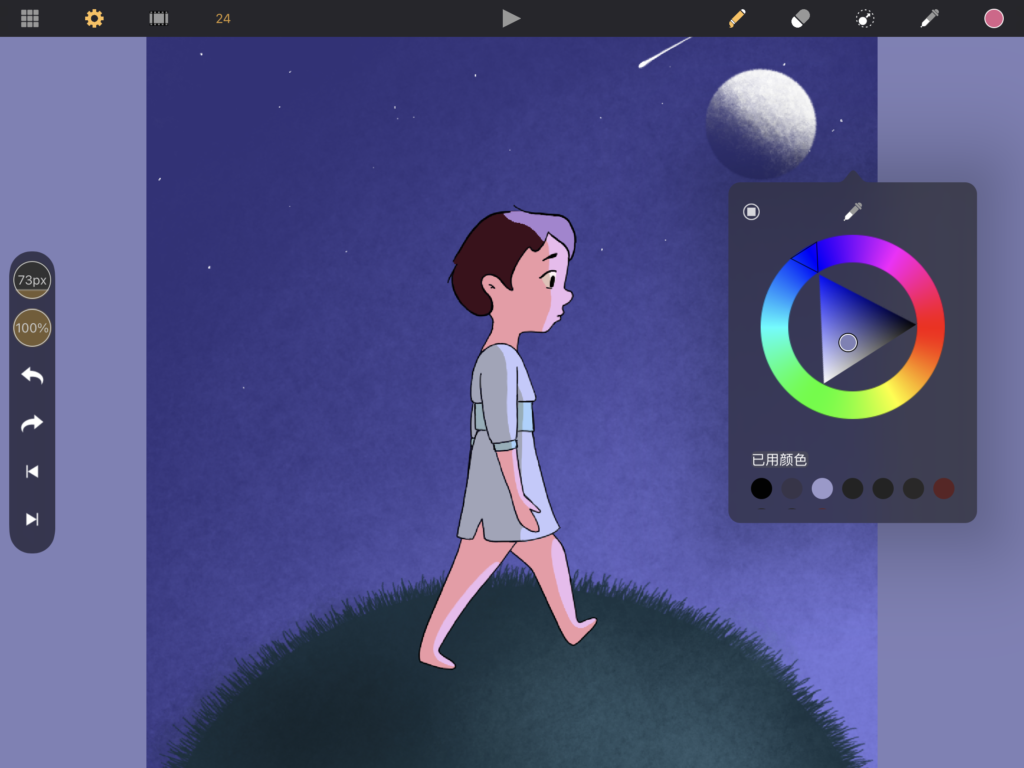
Task: Play the animation
Action: pos(511,18)
